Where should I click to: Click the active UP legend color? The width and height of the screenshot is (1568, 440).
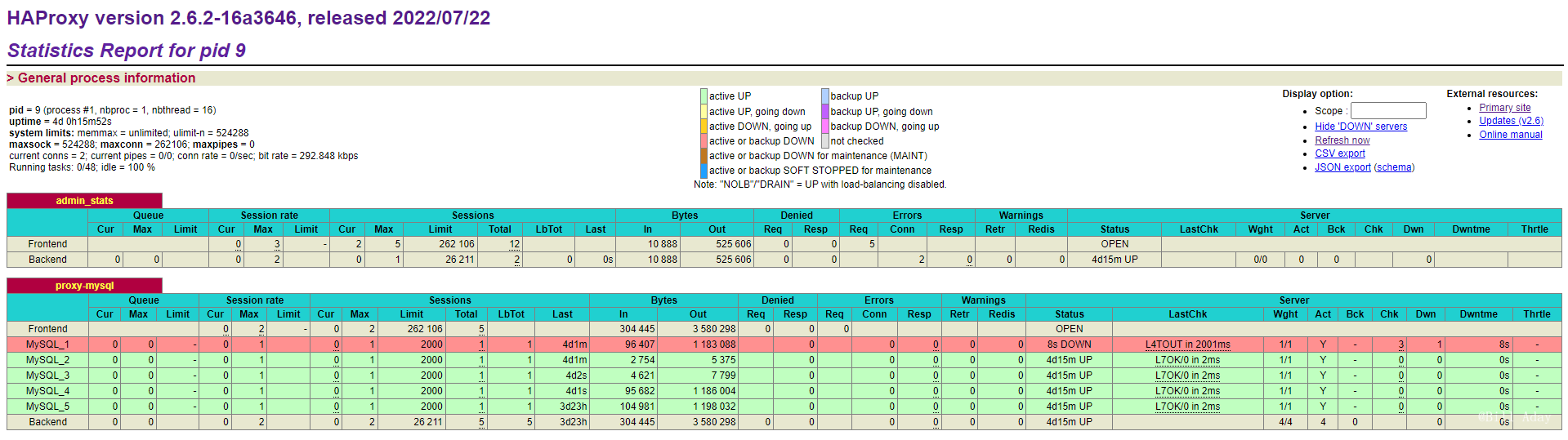[x=704, y=96]
